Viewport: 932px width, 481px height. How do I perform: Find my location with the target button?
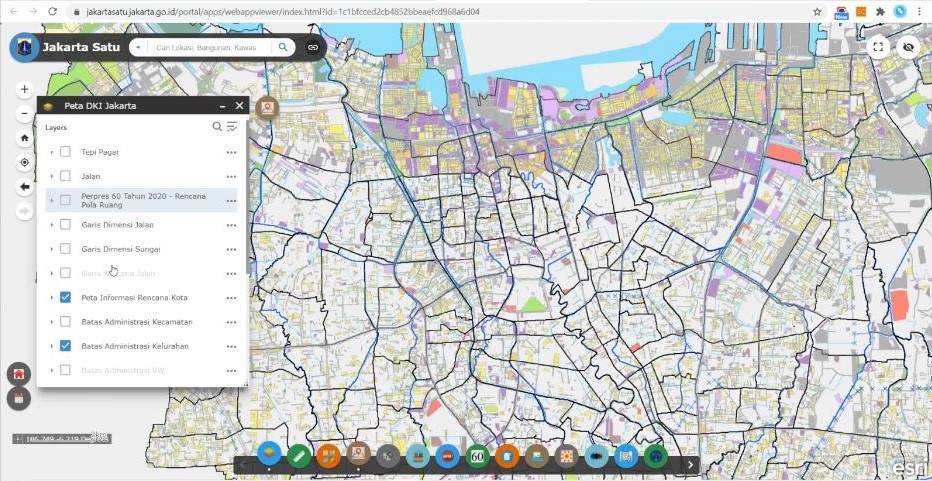[x=24, y=162]
